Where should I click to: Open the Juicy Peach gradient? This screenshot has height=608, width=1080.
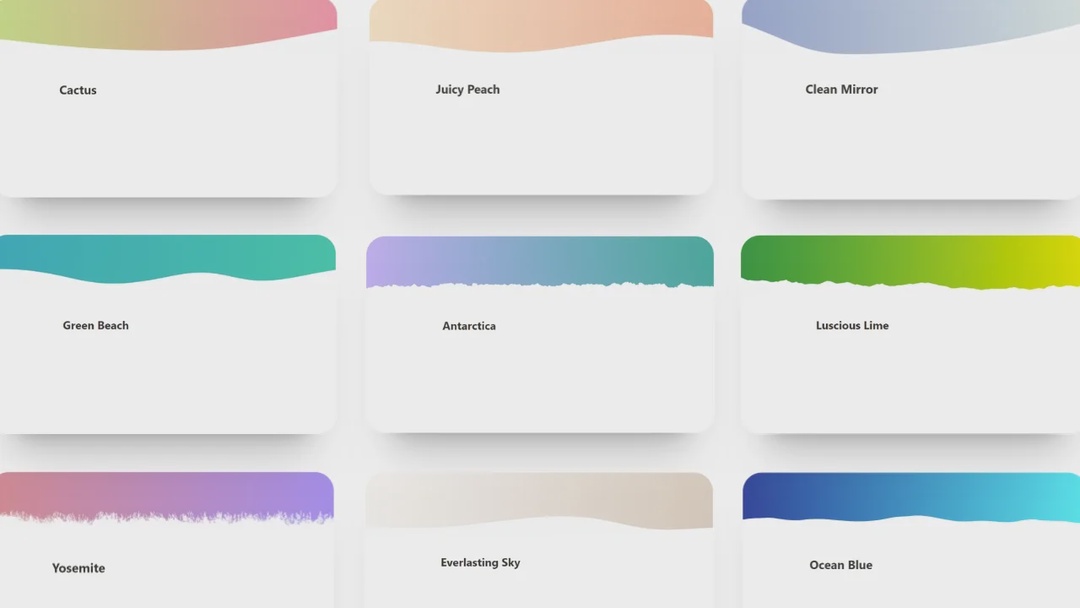[x=540, y=120]
